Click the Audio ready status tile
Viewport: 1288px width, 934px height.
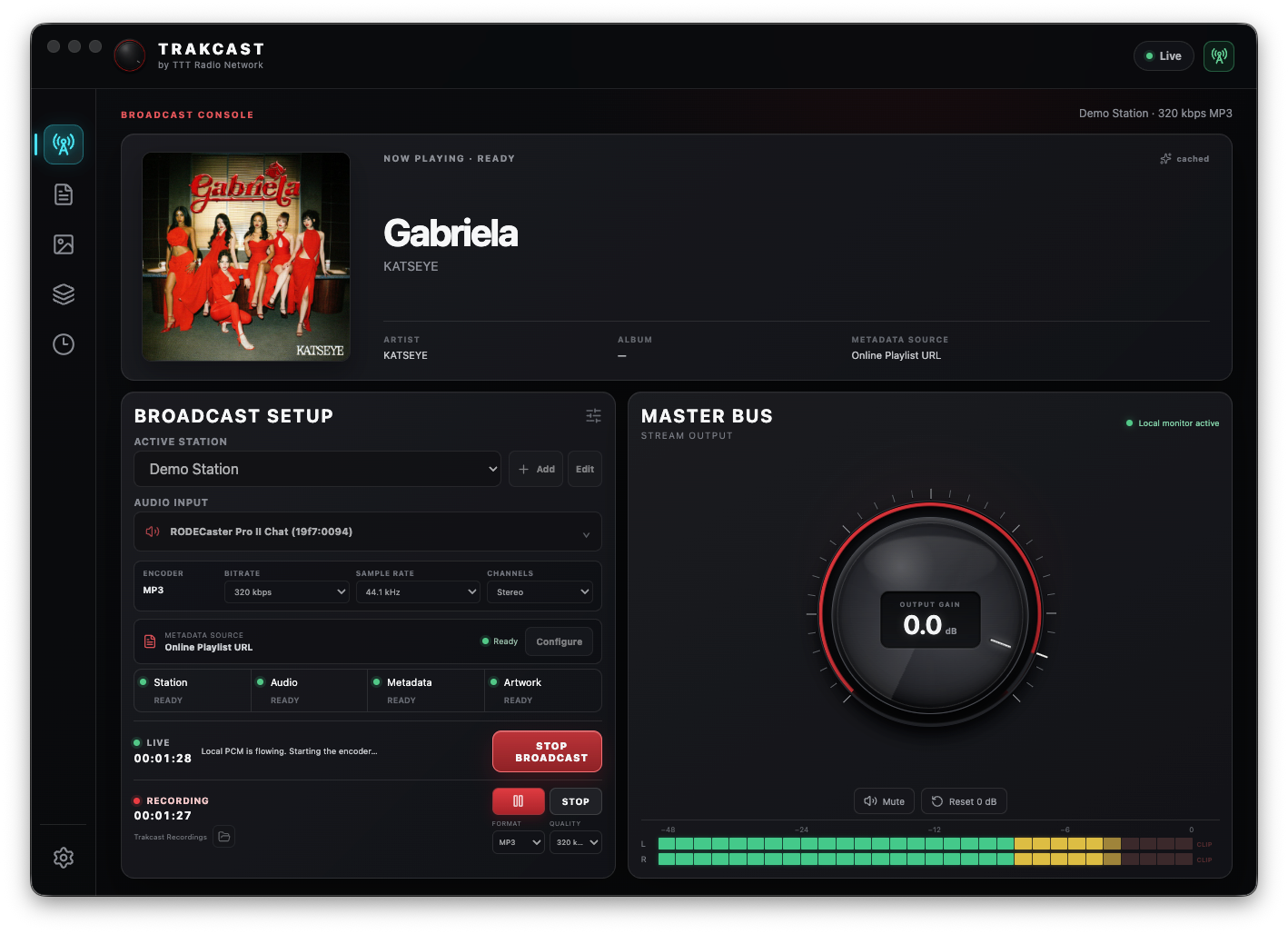[x=310, y=691]
